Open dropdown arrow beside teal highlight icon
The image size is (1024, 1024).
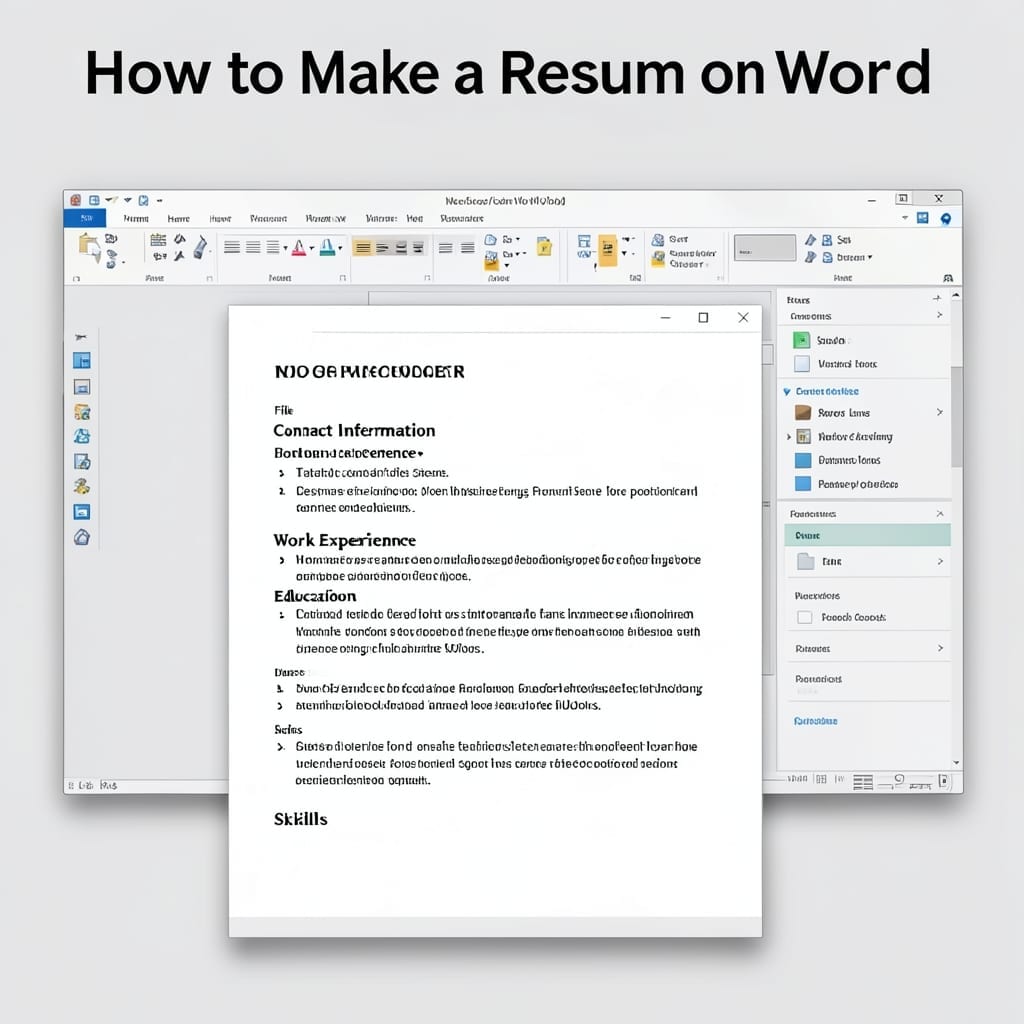pyautogui.click(x=340, y=248)
